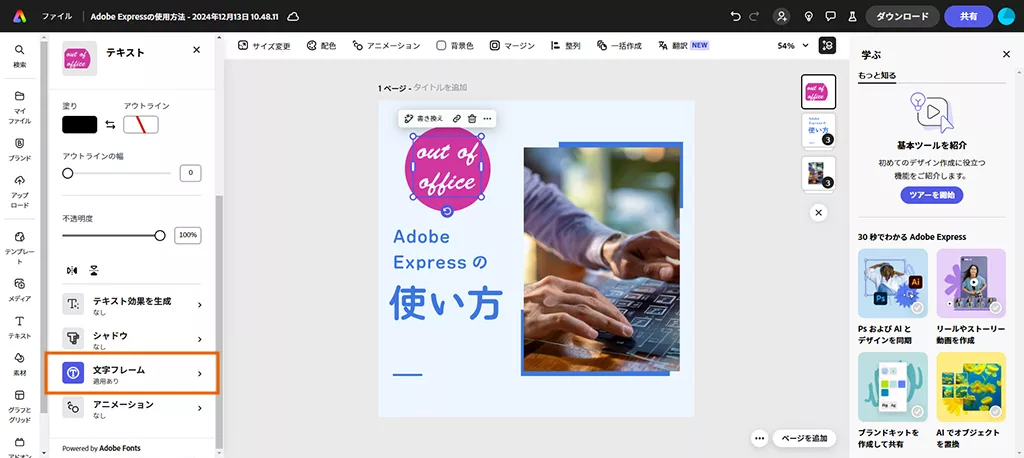The height and width of the screenshot is (458, 1024).
Task: Open the user profile avatar
Action: click(x=1006, y=16)
